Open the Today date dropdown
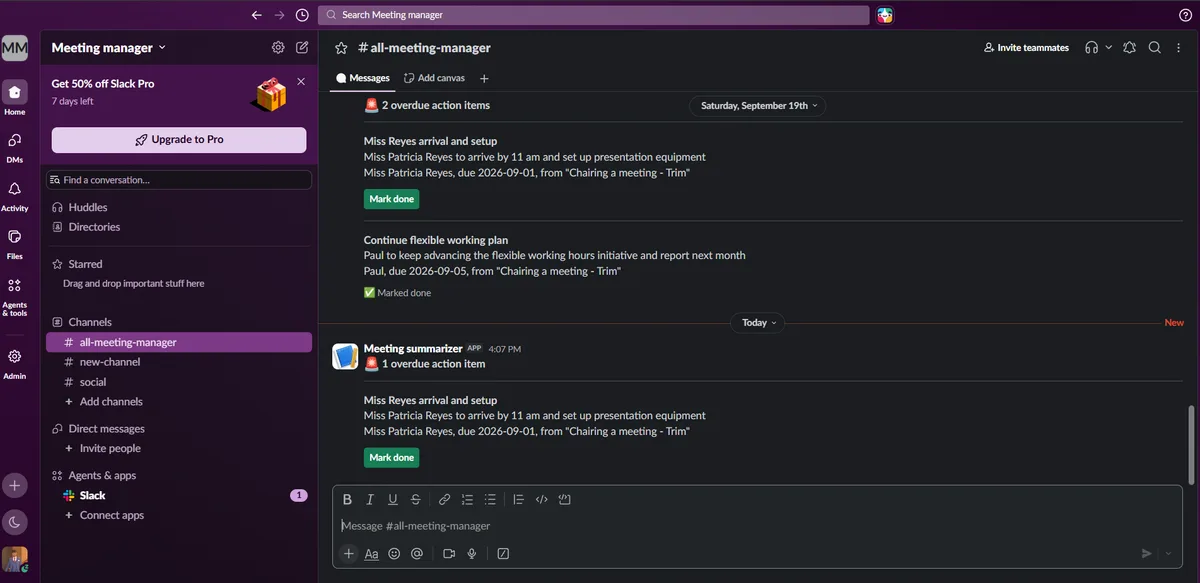Viewport: 1200px width, 583px height. tap(758, 323)
